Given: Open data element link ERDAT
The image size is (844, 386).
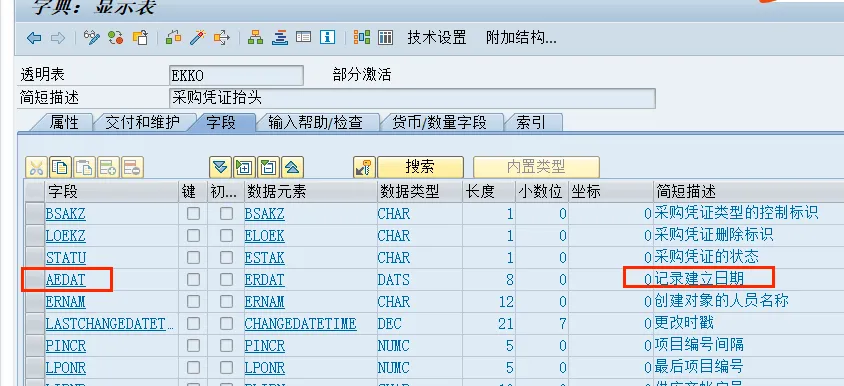Looking at the screenshot, I should (x=264, y=280).
